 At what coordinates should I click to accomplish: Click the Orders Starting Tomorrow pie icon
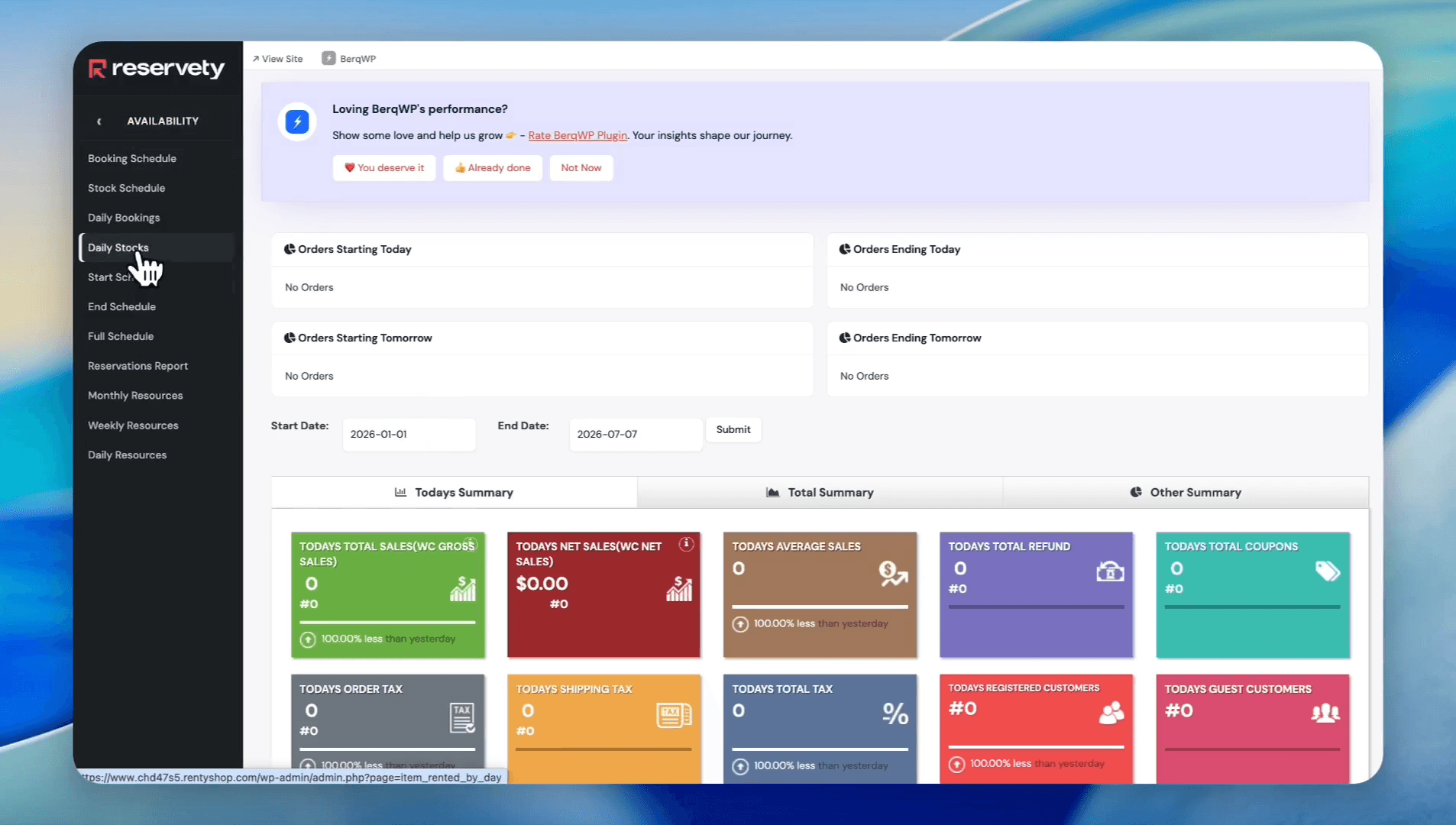290,338
